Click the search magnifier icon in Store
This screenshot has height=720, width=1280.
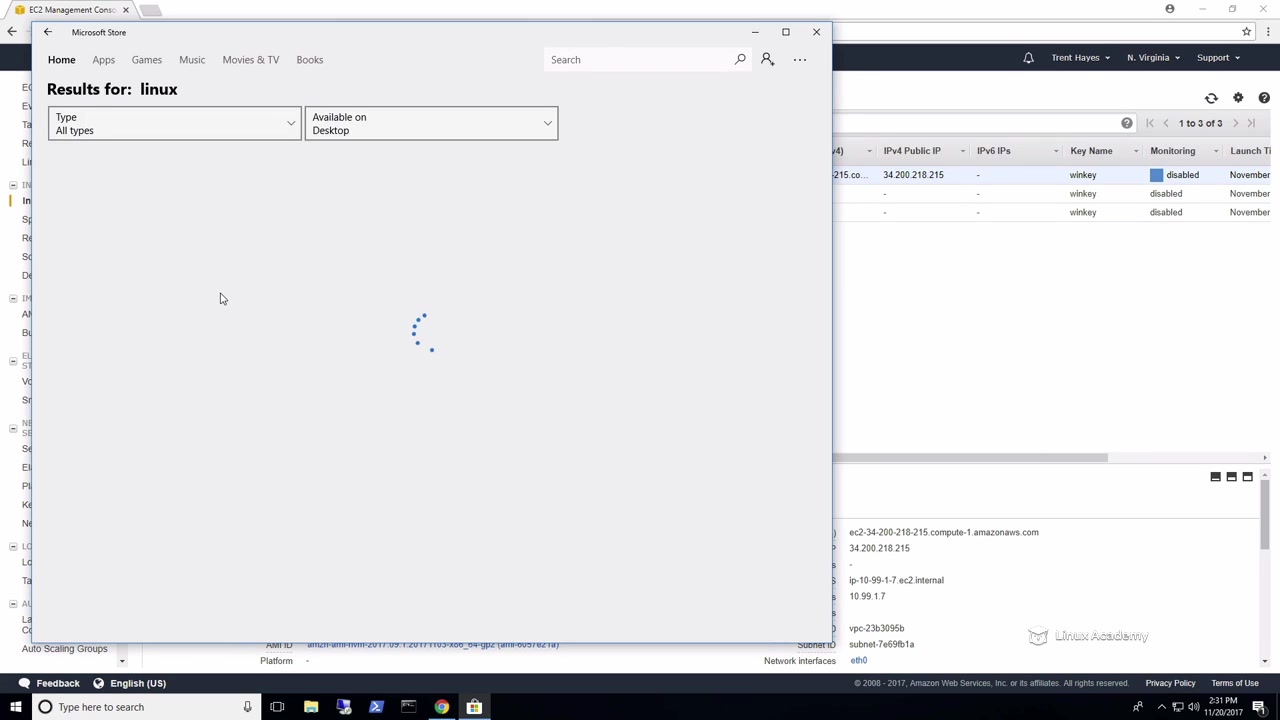pos(740,60)
